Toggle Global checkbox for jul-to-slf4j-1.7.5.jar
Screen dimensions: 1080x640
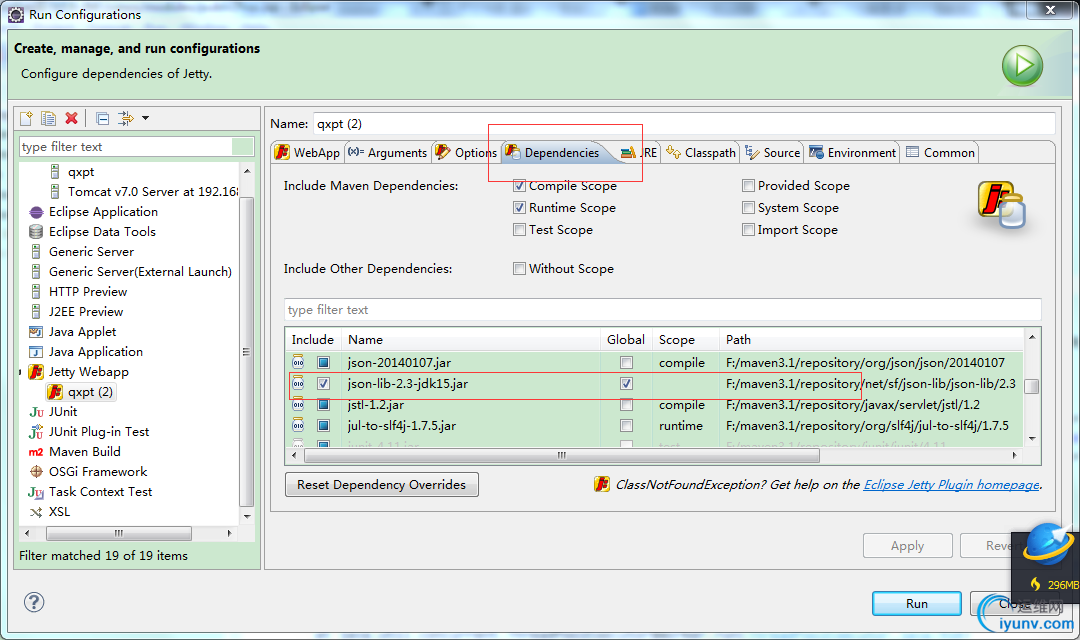tap(626, 426)
